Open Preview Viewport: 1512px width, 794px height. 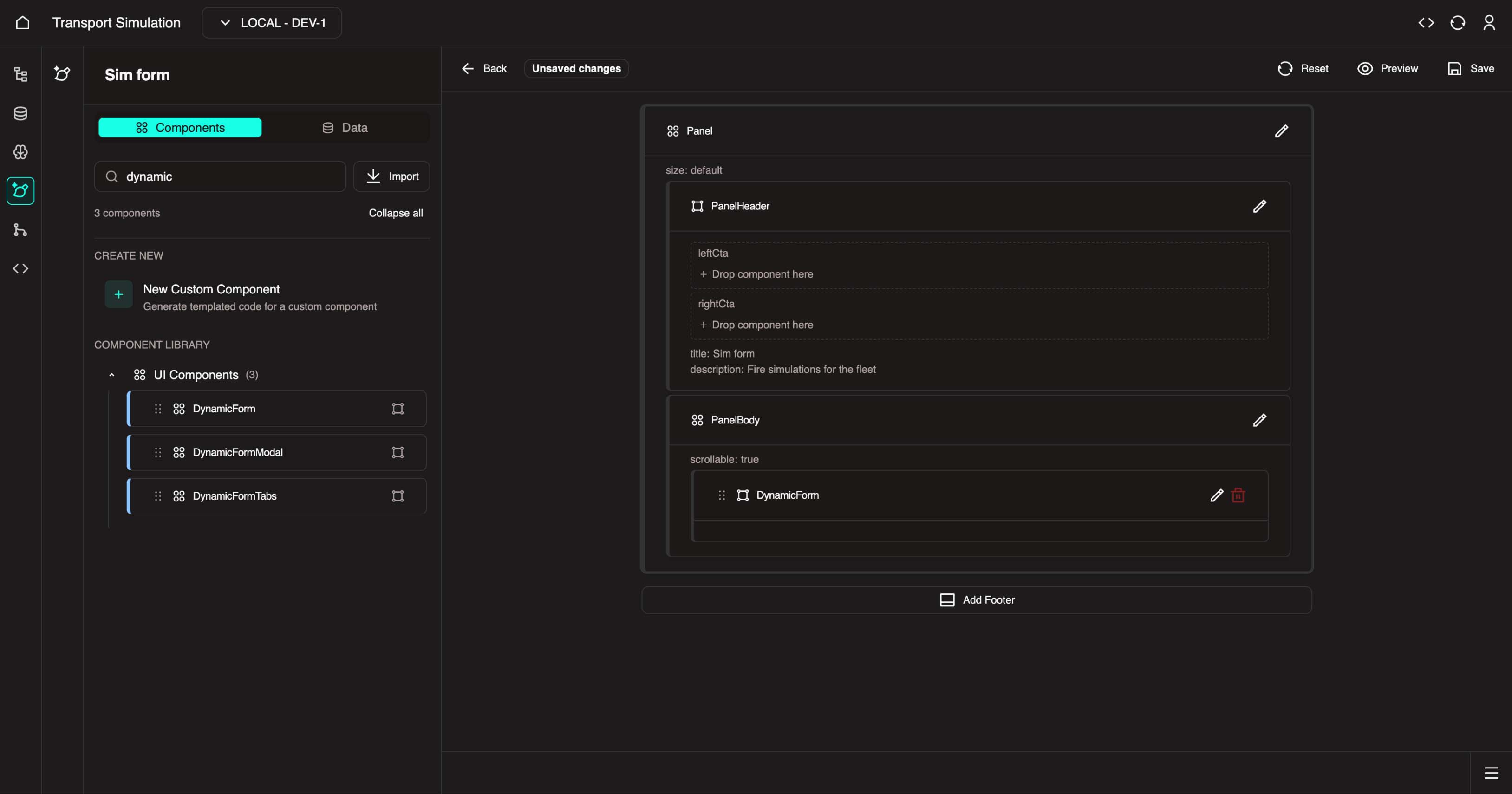click(1388, 68)
